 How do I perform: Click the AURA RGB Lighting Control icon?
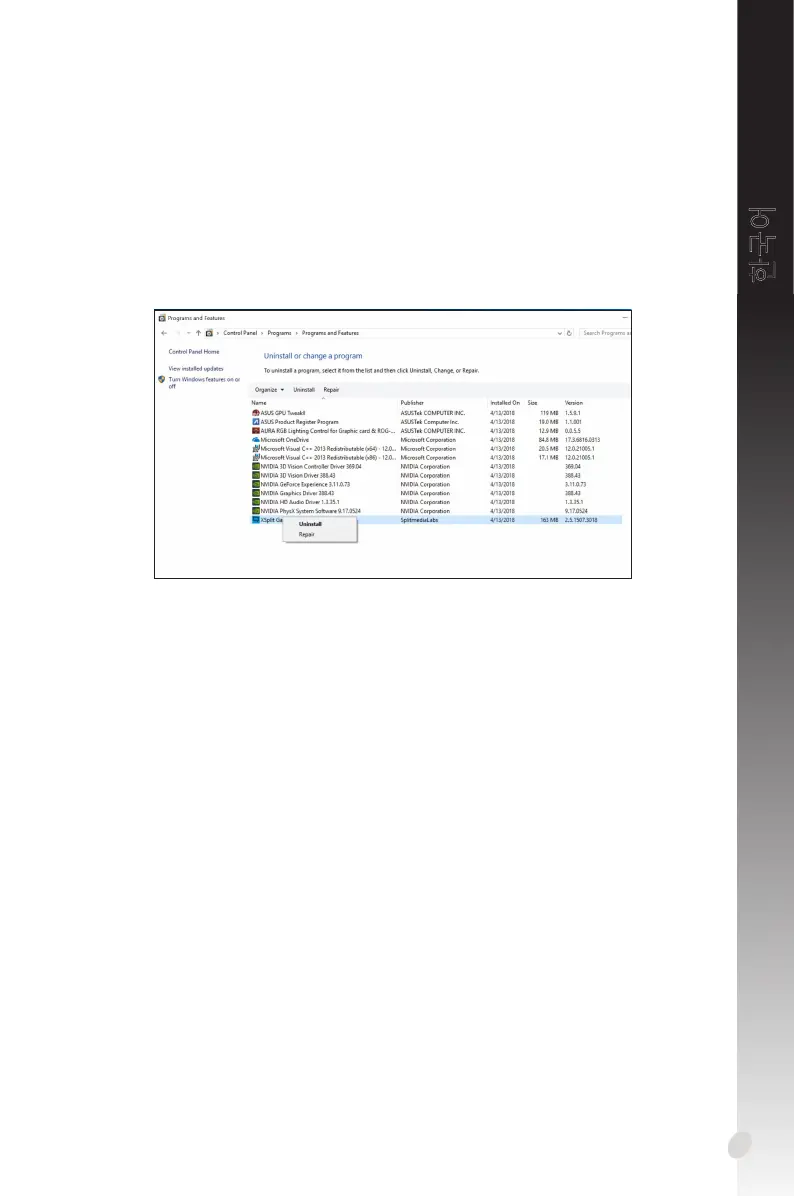click(256, 431)
